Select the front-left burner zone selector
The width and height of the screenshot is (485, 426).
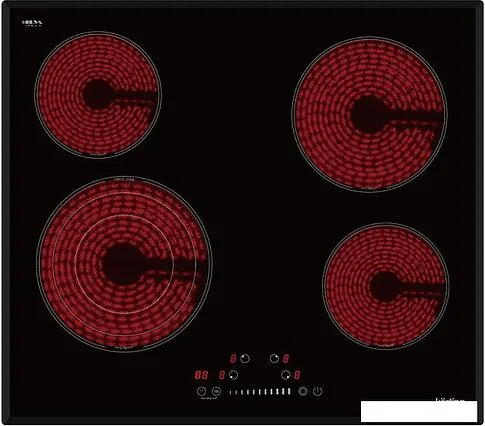233,375
